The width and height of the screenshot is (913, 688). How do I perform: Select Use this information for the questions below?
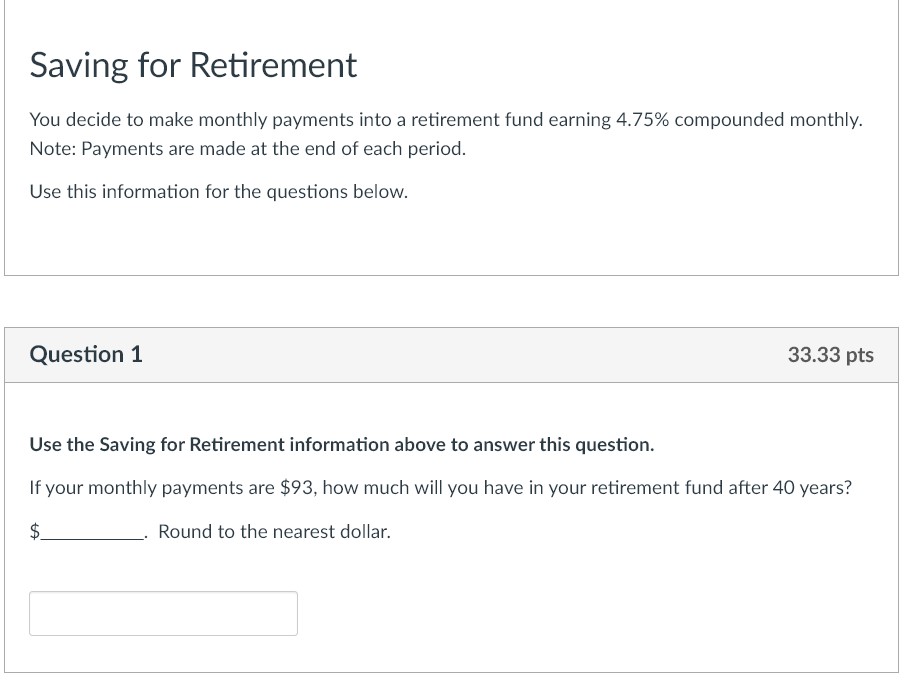pyautogui.click(x=219, y=191)
